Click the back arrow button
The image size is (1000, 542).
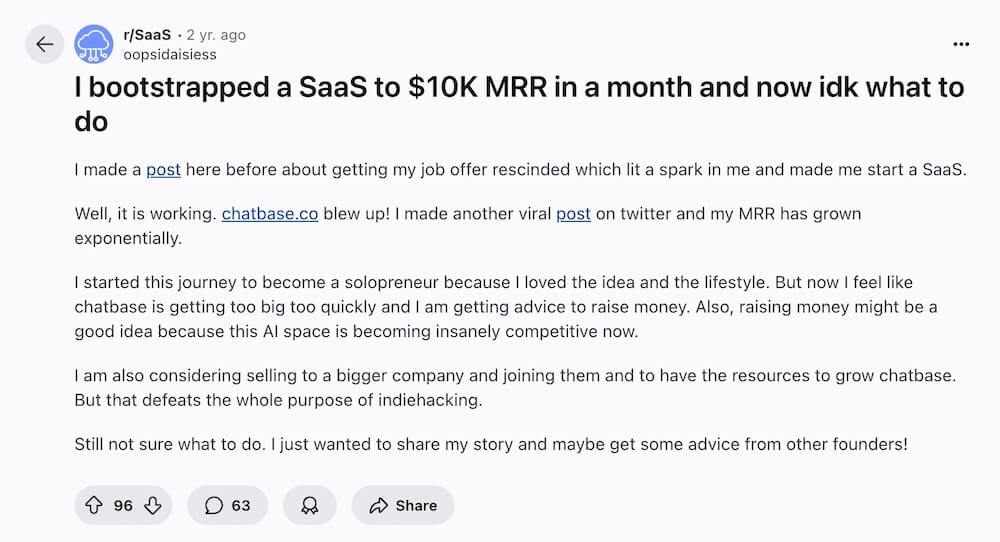tap(44, 44)
